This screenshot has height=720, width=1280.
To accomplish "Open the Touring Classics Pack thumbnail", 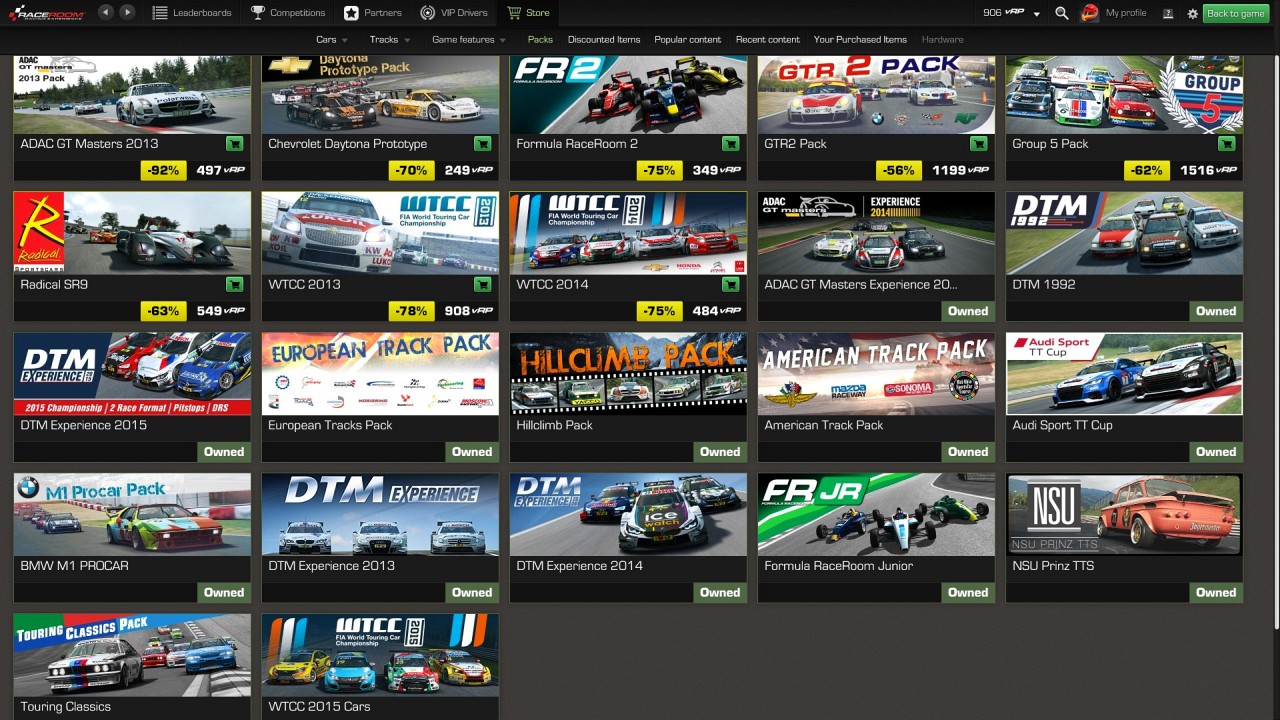I will tap(132, 655).
